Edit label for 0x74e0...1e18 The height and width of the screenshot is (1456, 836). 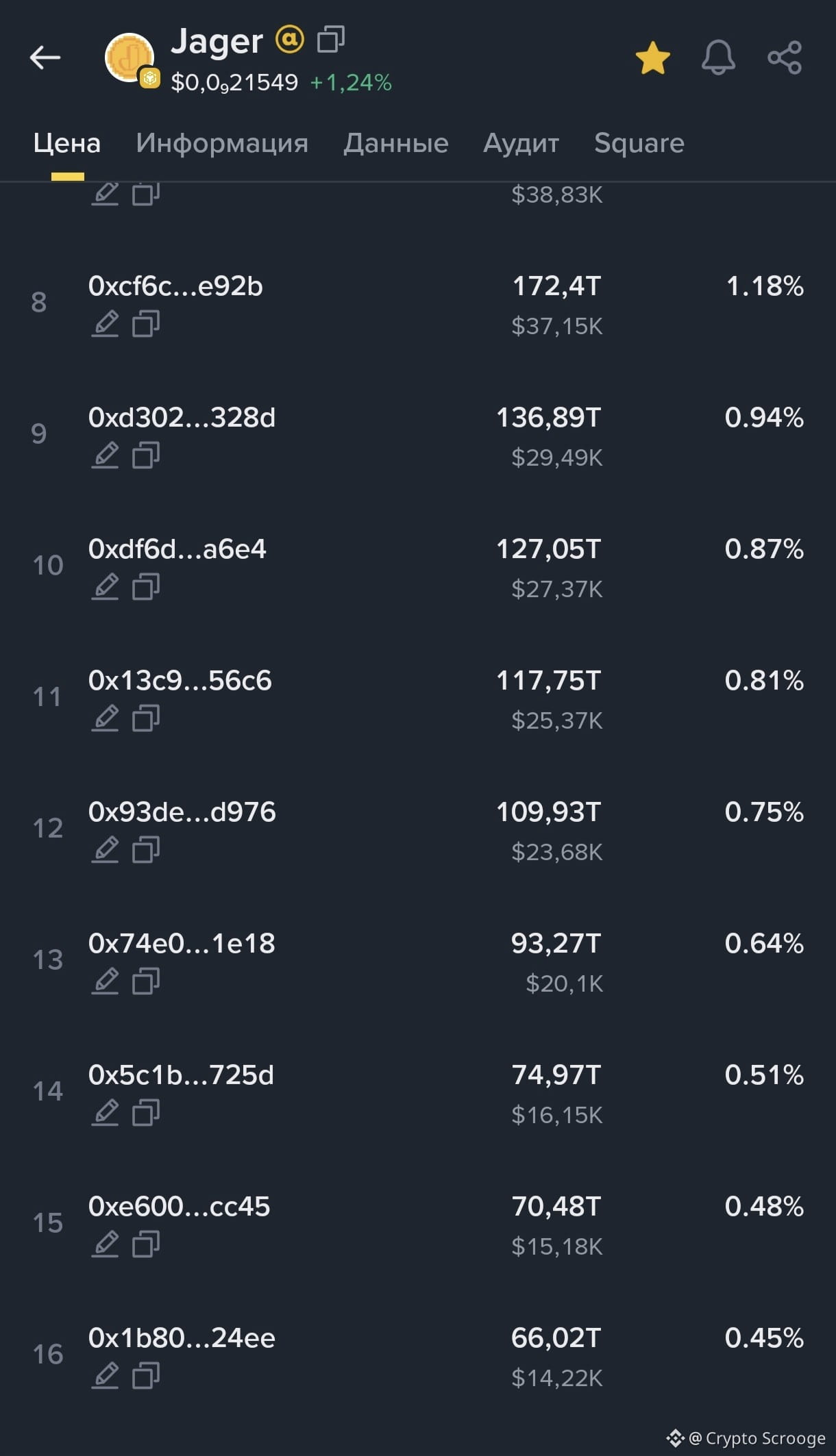[x=105, y=981]
